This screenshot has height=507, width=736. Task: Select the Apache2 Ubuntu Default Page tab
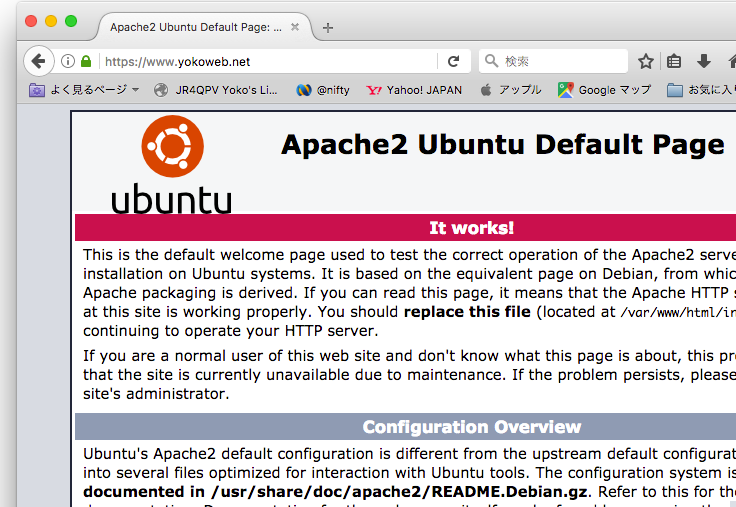pyautogui.click(x=204, y=27)
